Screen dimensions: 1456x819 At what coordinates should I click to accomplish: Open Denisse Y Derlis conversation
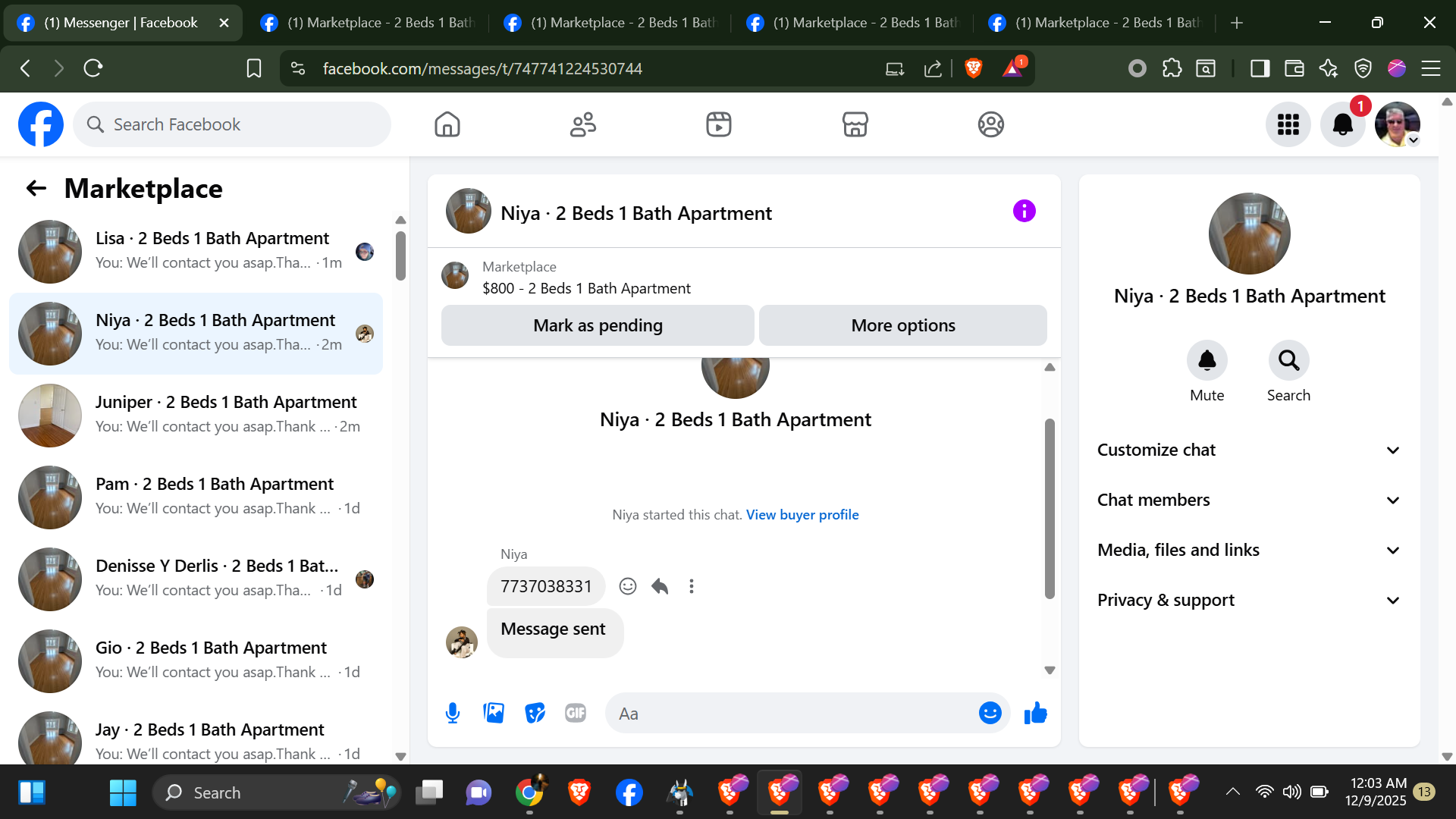(196, 579)
